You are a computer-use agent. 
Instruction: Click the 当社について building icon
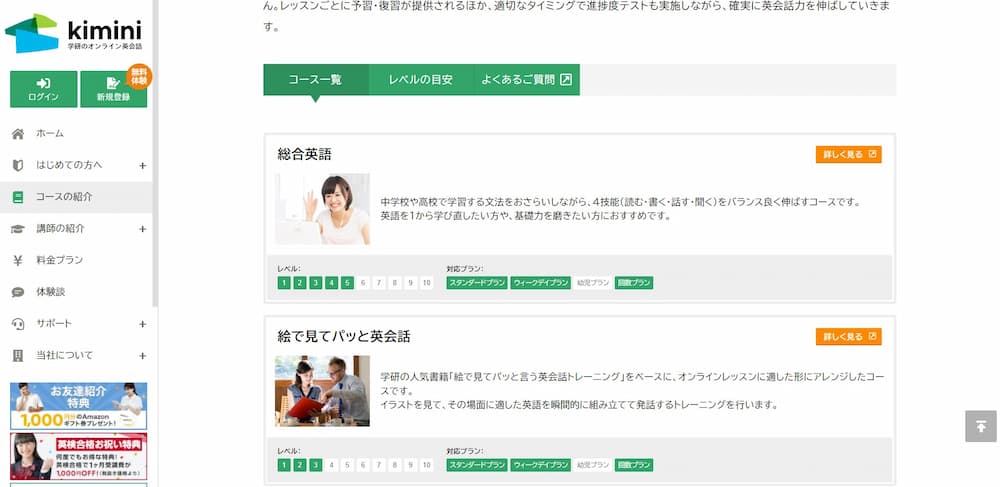[x=18, y=355]
